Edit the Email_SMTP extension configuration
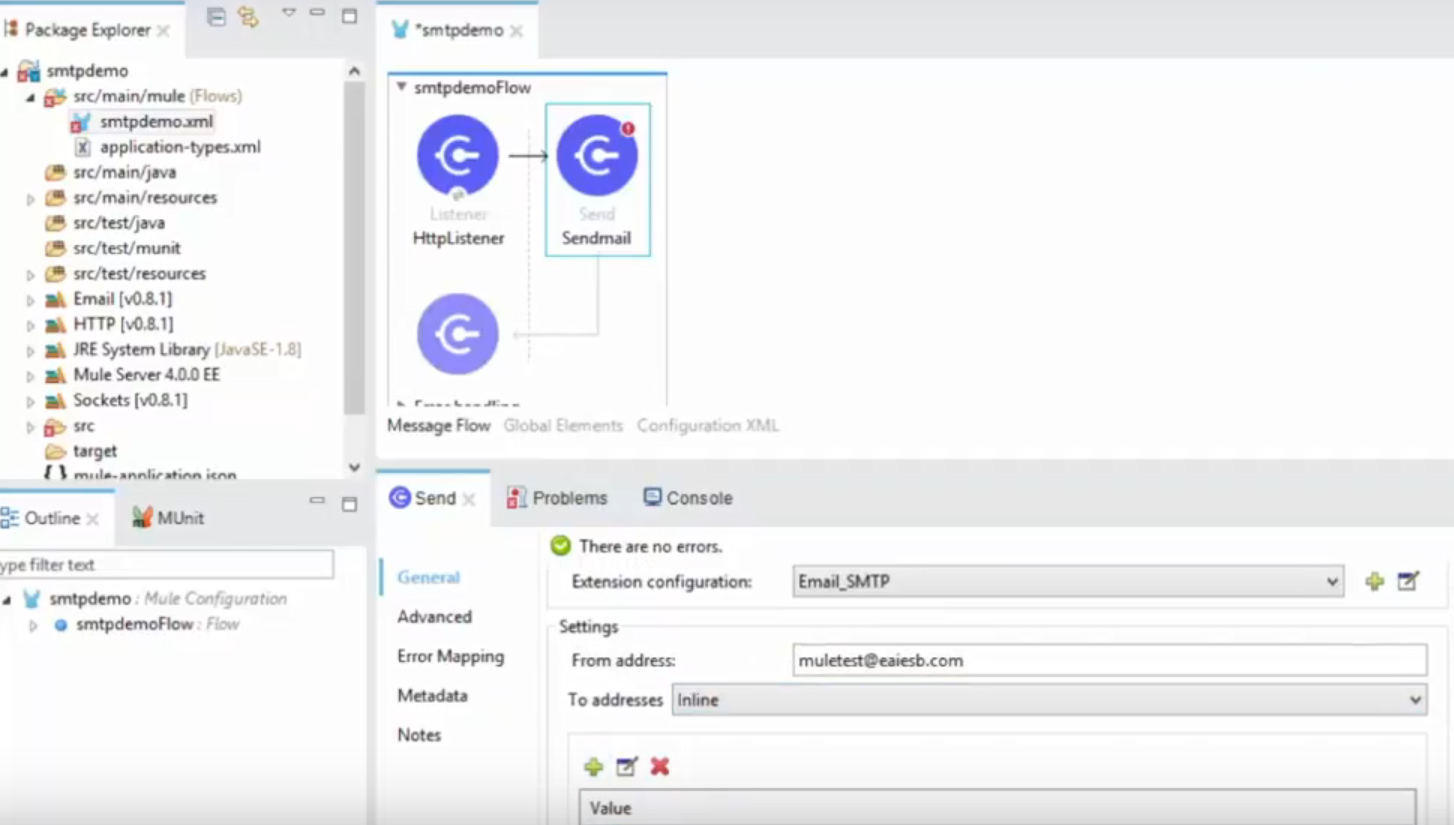 (x=1408, y=581)
